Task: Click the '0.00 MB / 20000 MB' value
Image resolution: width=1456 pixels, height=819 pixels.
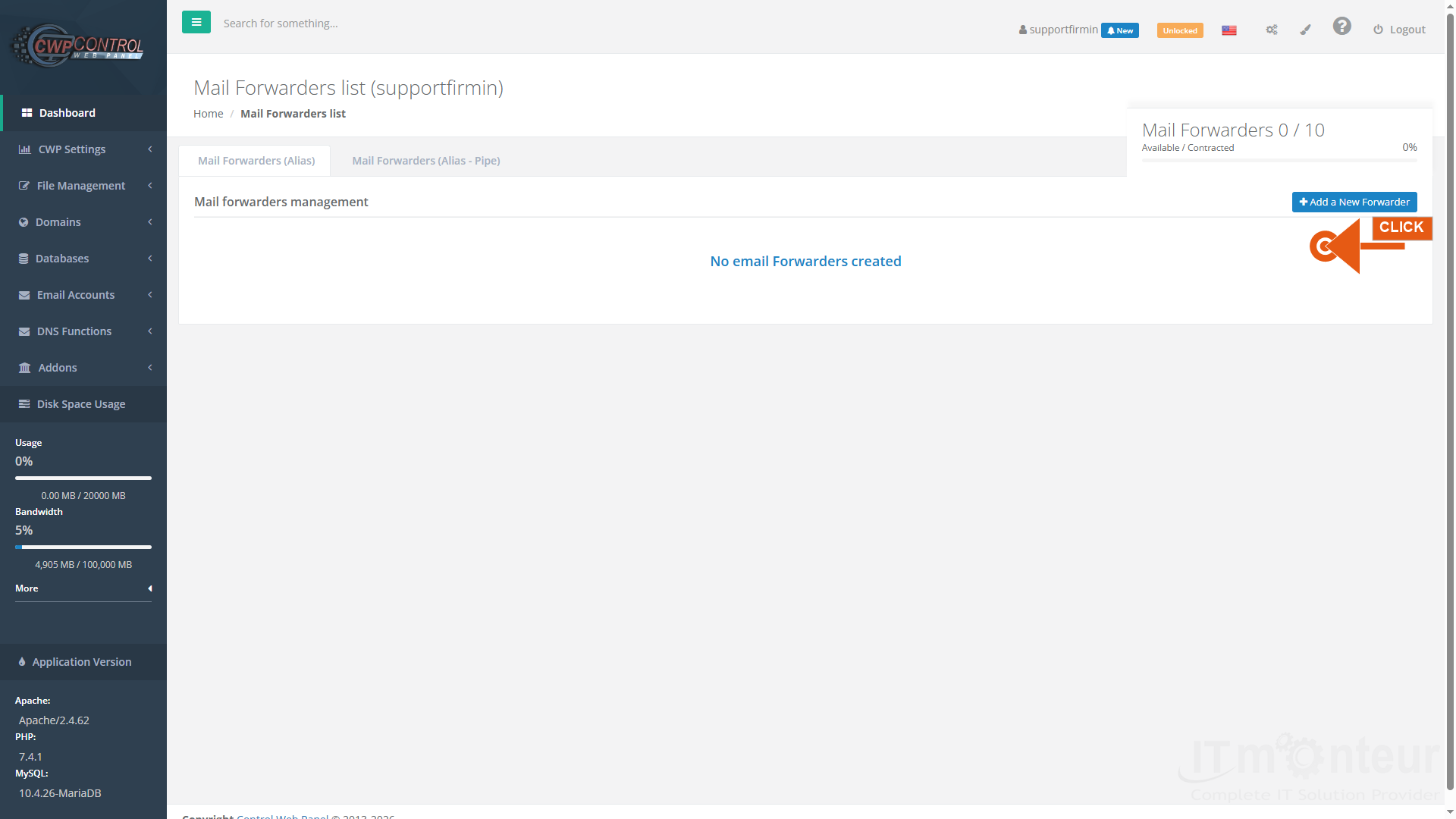Action: (83, 496)
